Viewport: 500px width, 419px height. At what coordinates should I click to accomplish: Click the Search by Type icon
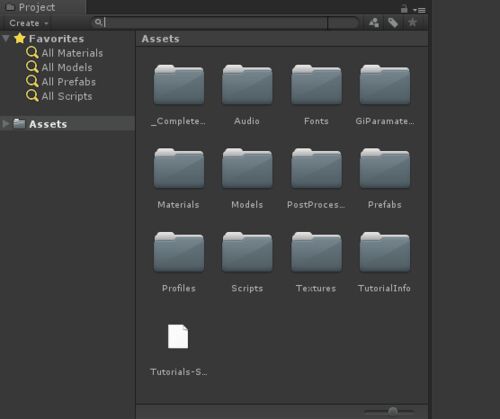pos(374,23)
